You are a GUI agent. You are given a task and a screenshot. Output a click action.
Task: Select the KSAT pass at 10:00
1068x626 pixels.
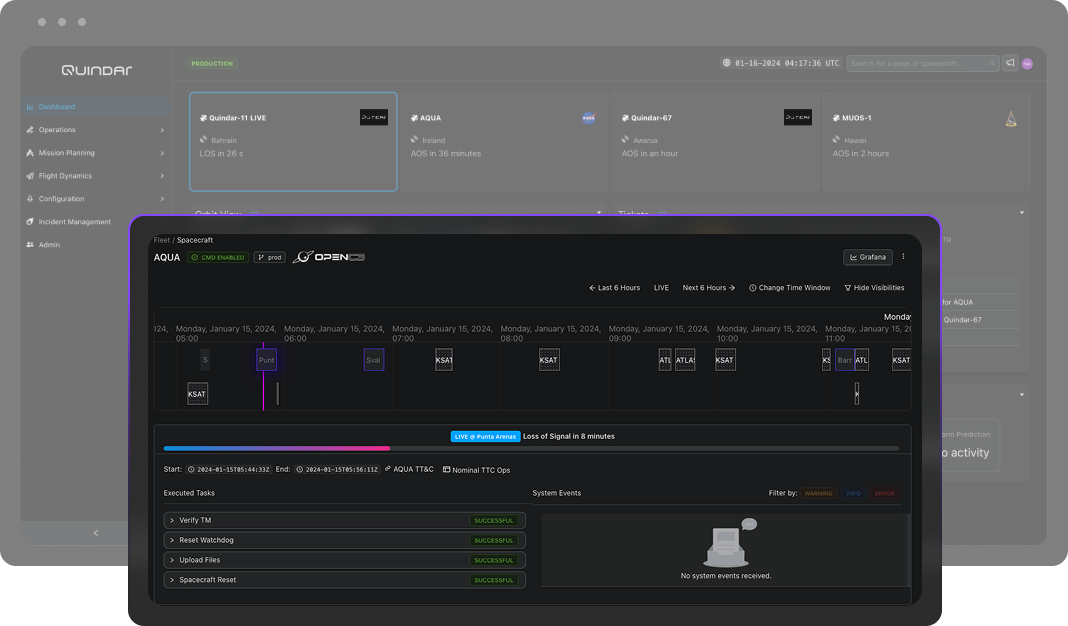tap(725, 360)
